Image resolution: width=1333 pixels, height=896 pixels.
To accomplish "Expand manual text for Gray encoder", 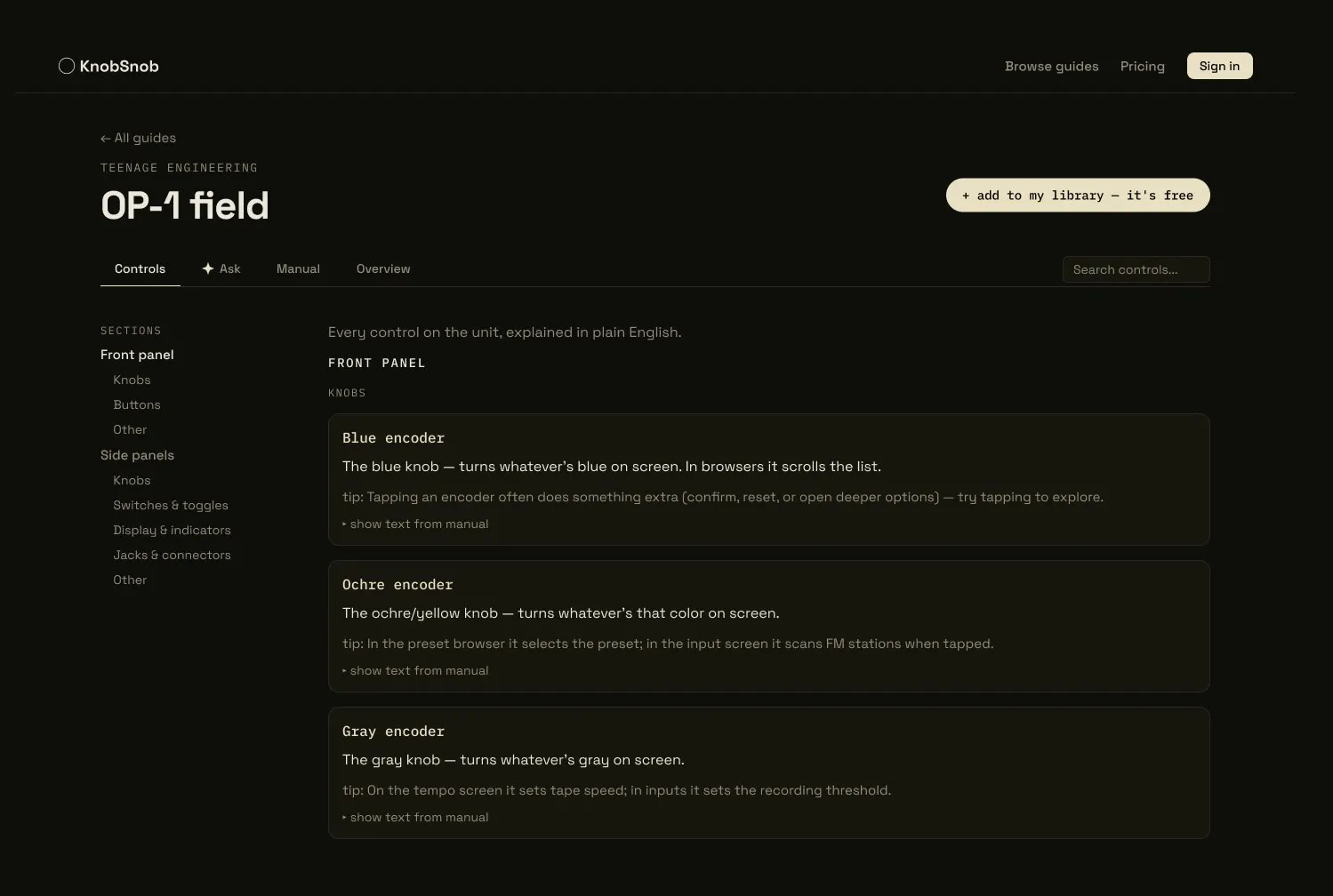I will (x=415, y=818).
